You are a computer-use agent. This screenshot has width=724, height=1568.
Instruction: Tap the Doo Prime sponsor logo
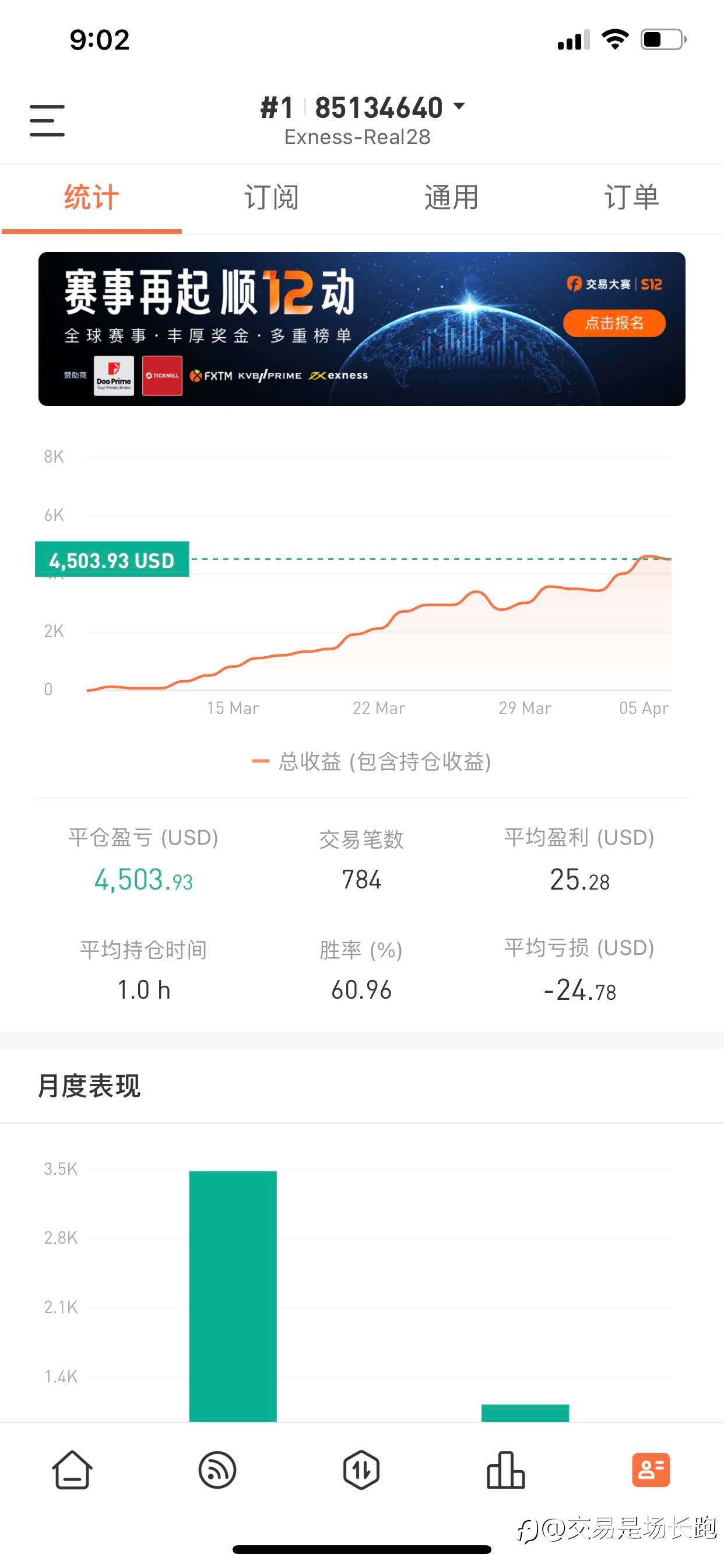pyautogui.click(x=114, y=376)
